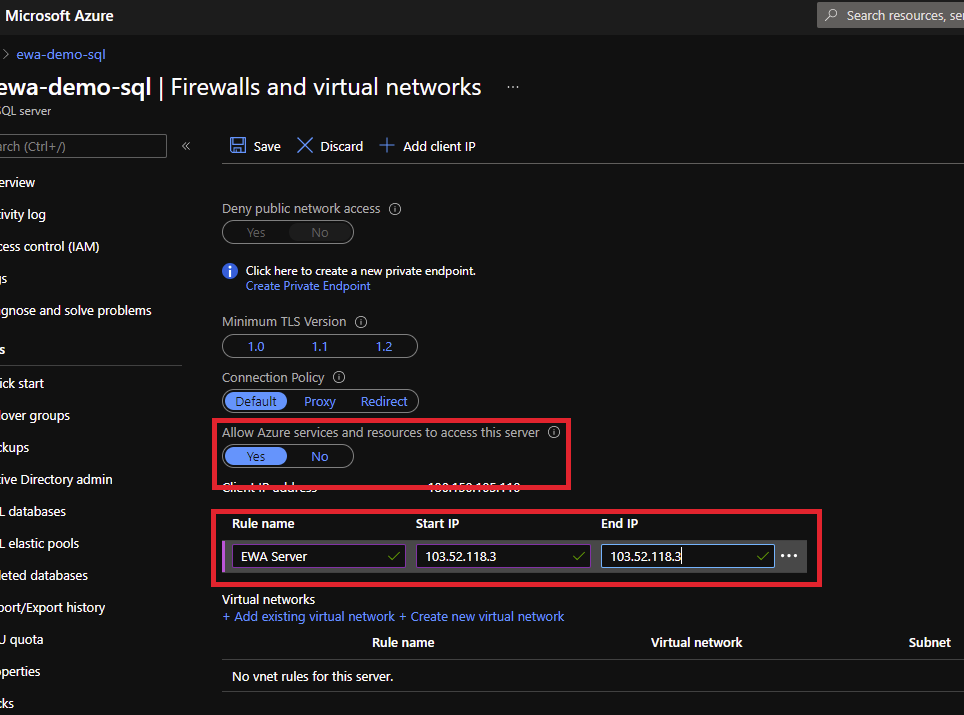Click info icon beside Connection Policy
Image resolution: width=964 pixels, height=715 pixels.
point(339,378)
